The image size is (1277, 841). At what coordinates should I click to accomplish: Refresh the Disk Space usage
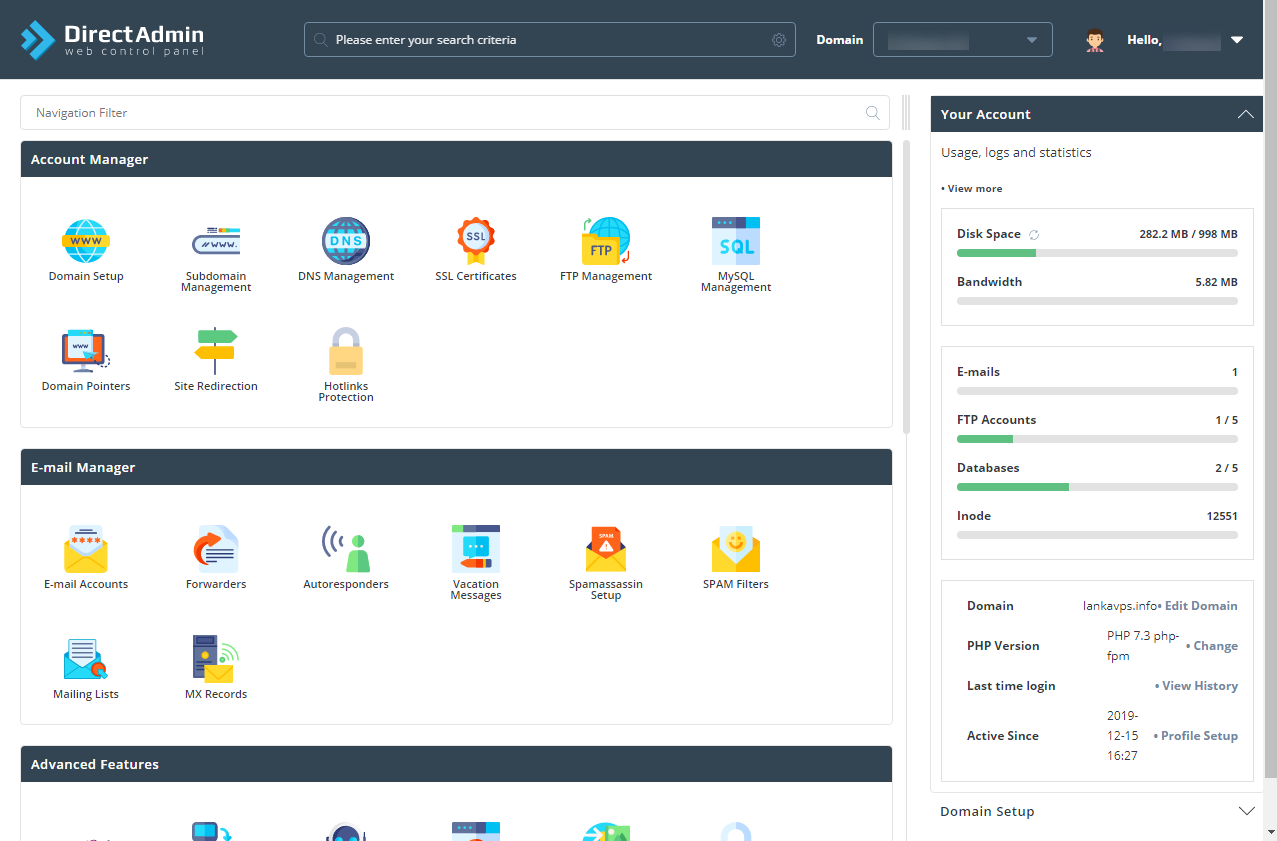coord(1034,234)
